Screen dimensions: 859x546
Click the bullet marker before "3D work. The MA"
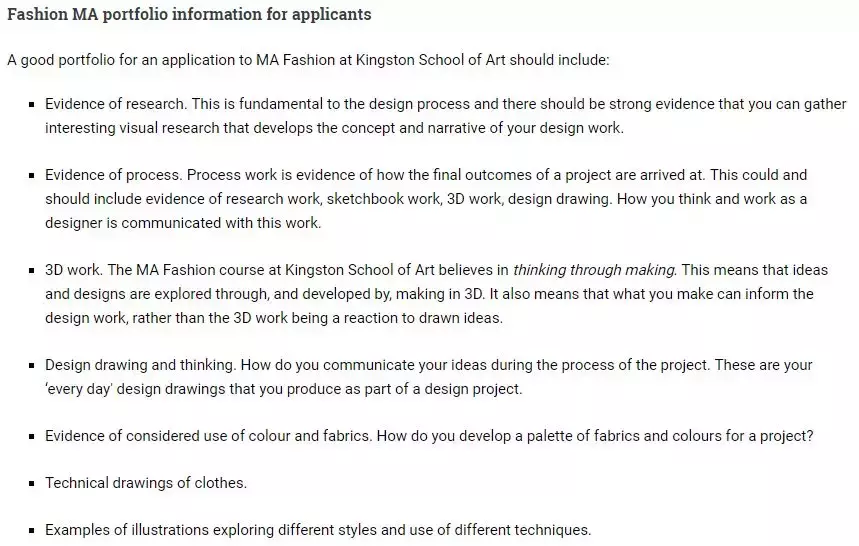pos(33,271)
